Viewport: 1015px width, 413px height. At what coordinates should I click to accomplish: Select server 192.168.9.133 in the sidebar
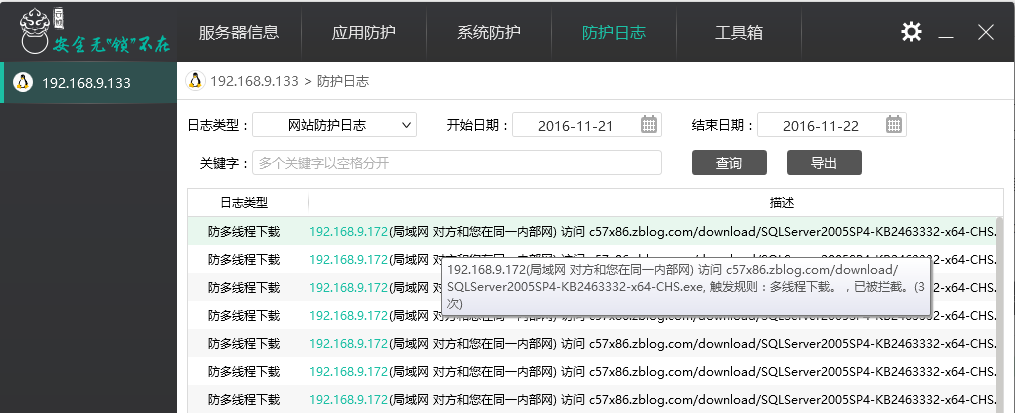[89, 83]
